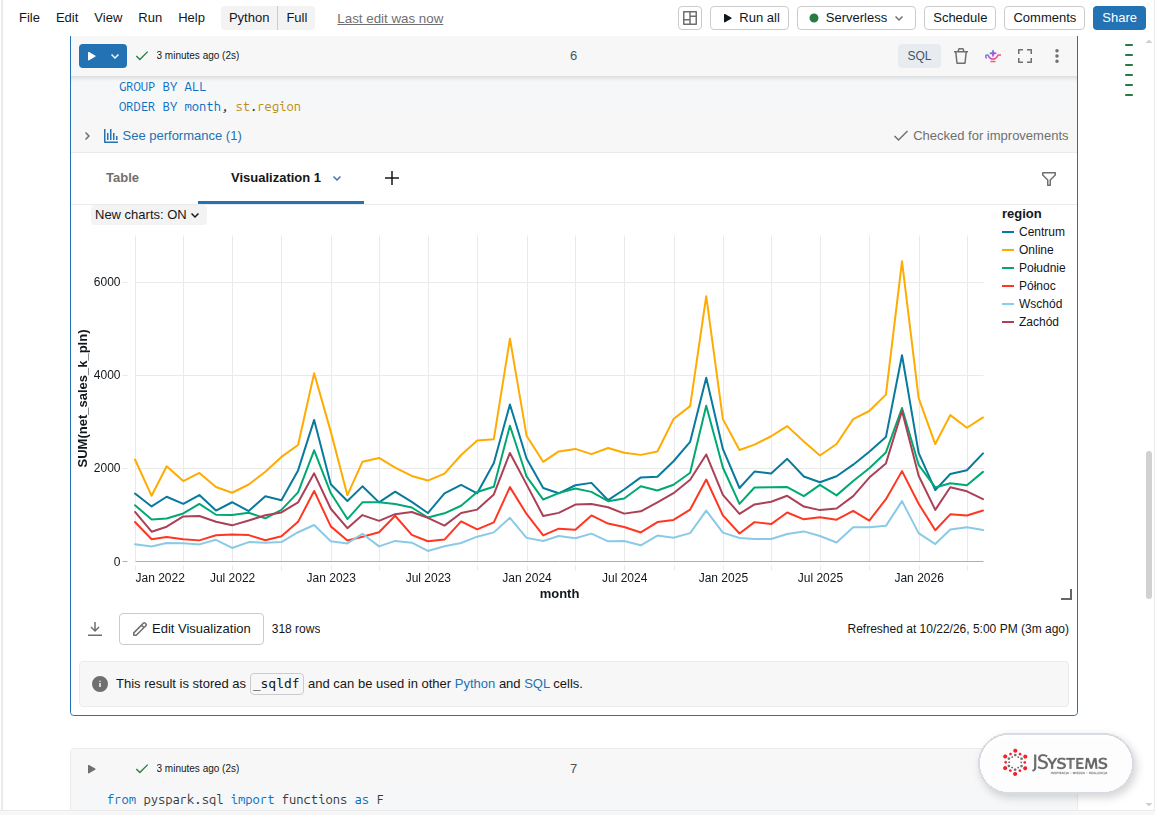The width and height of the screenshot is (1155, 815).
Task: Expand cell 6 to full screen
Action: click(x=1025, y=56)
